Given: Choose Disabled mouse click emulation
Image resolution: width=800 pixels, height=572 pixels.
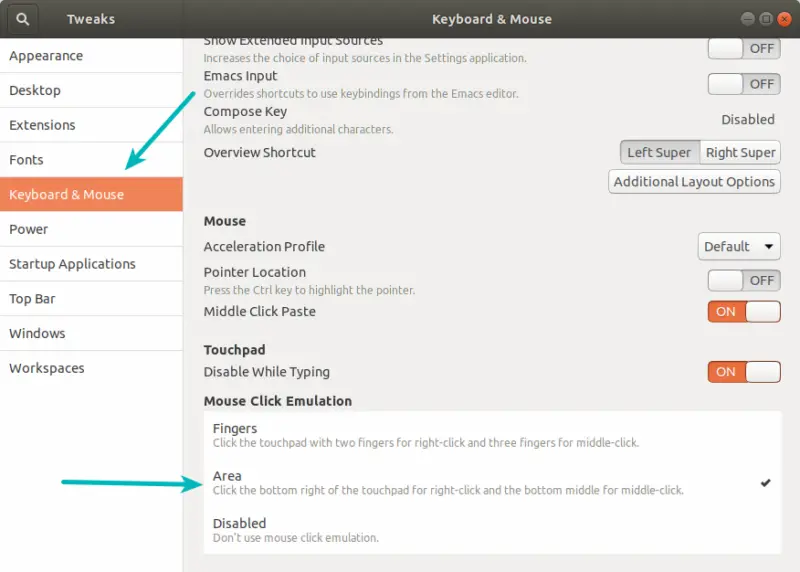Looking at the screenshot, I should click(x=492, y=530).
